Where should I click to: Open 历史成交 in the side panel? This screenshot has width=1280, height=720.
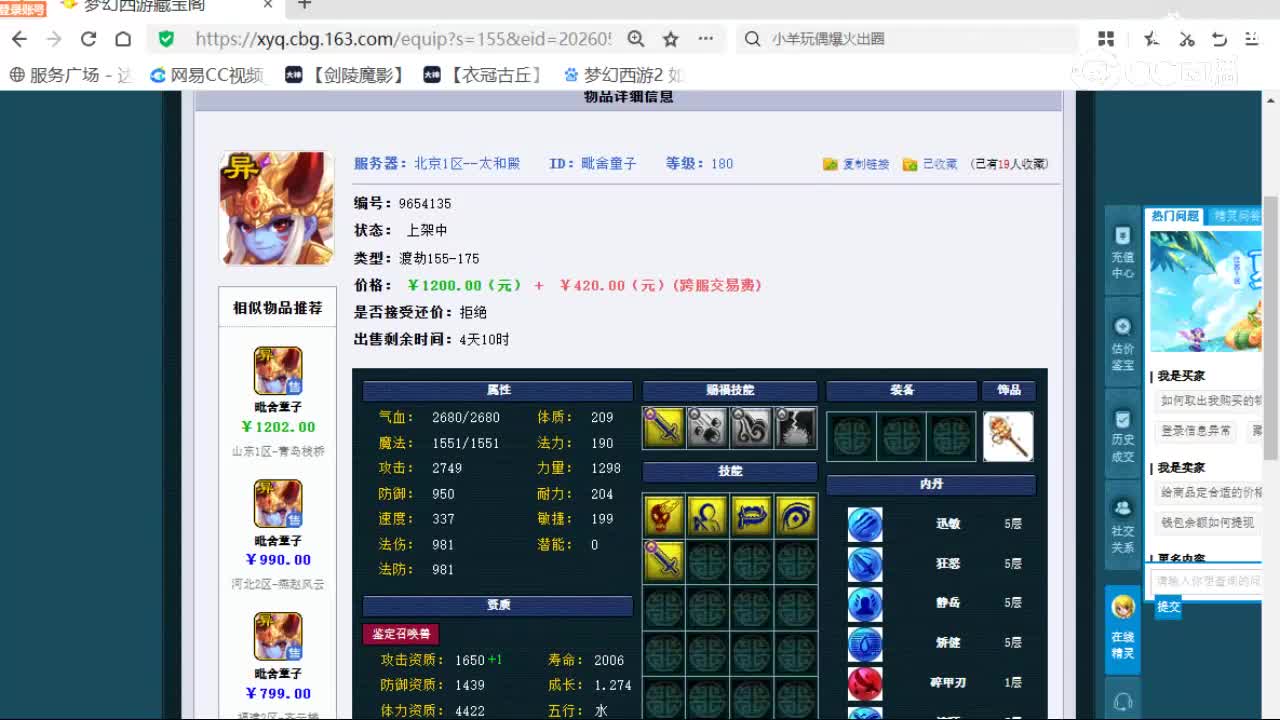click(1122, 435)
